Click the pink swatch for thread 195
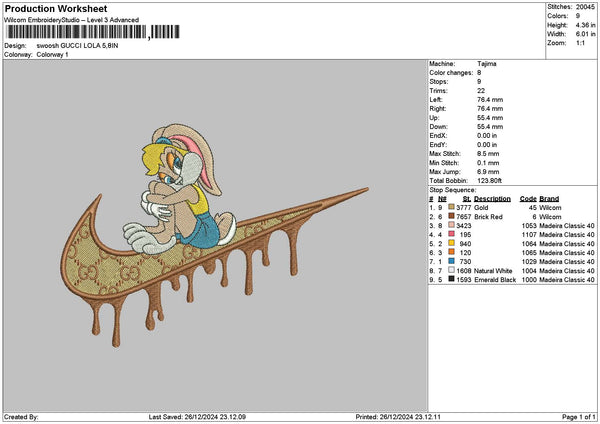This screenshot has height=424, width=600. tap(451, 234)
